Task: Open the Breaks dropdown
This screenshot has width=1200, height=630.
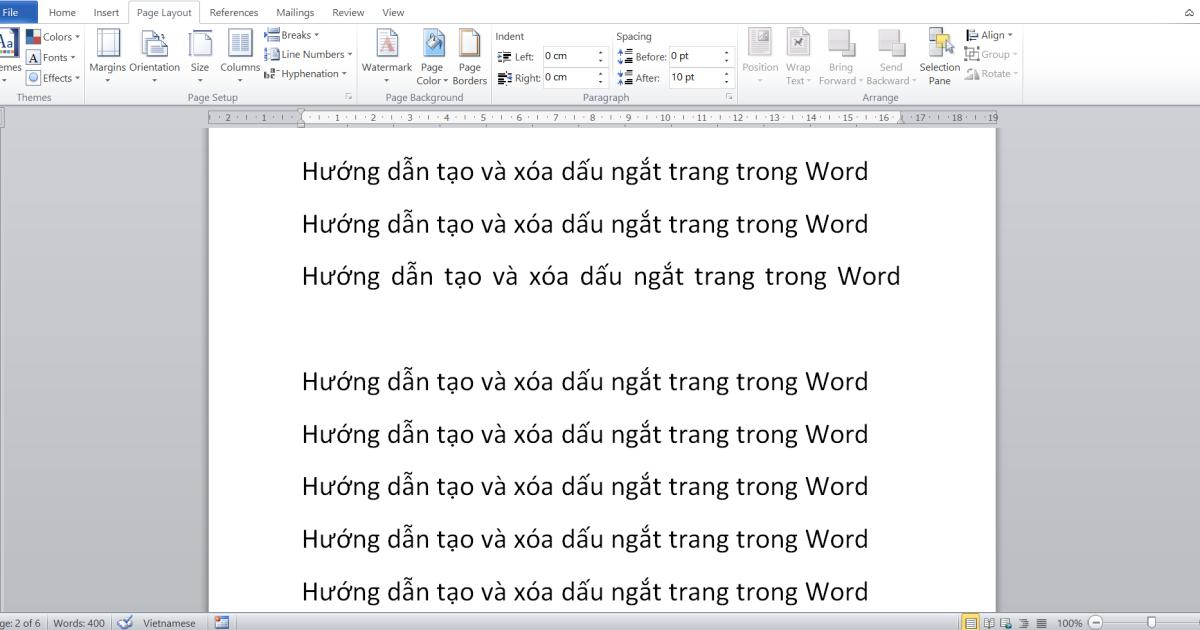Action: pyautogui.click(x=293, y=35)
